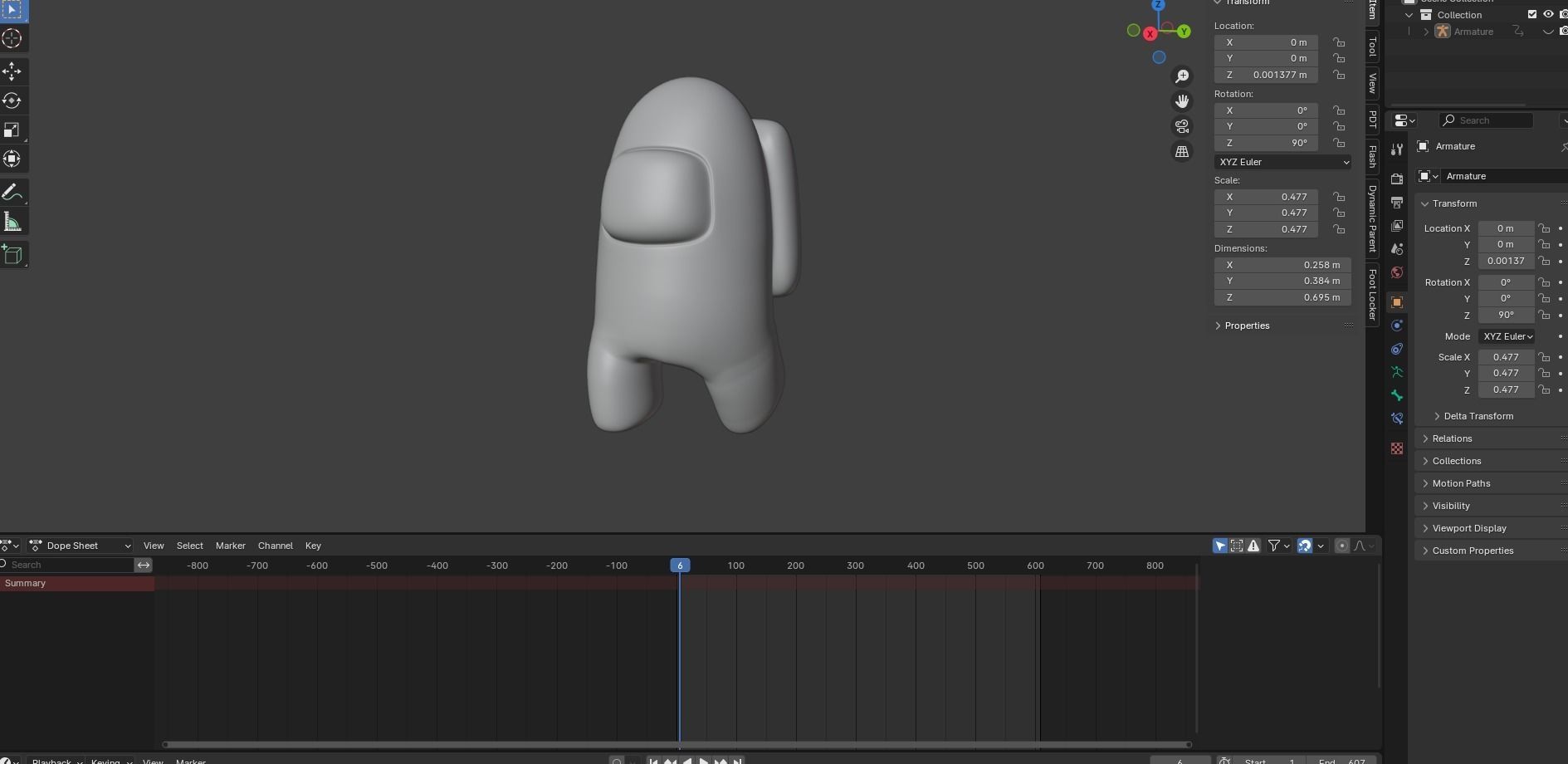Toggle lock for Location X in sidebar
Image resolution: width=1568 pixels, height=764 pixels.
pyautogui.click(x=1339, y=42)
